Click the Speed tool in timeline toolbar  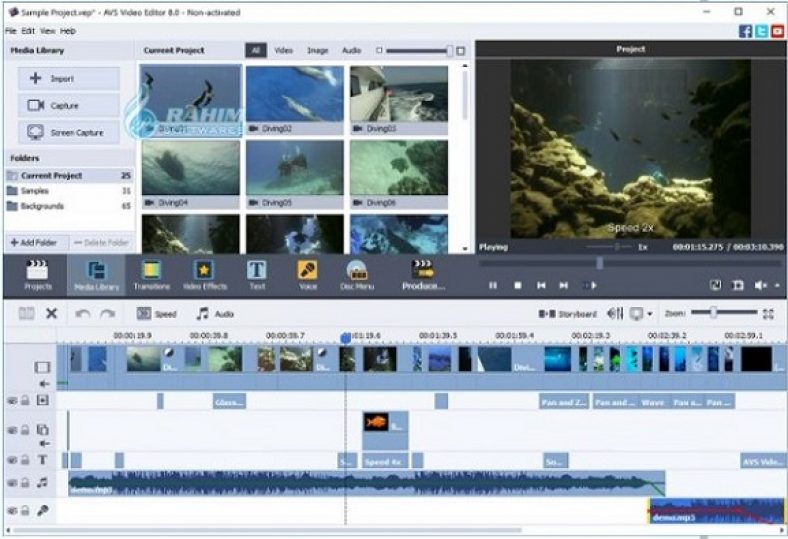pos(157,313)
